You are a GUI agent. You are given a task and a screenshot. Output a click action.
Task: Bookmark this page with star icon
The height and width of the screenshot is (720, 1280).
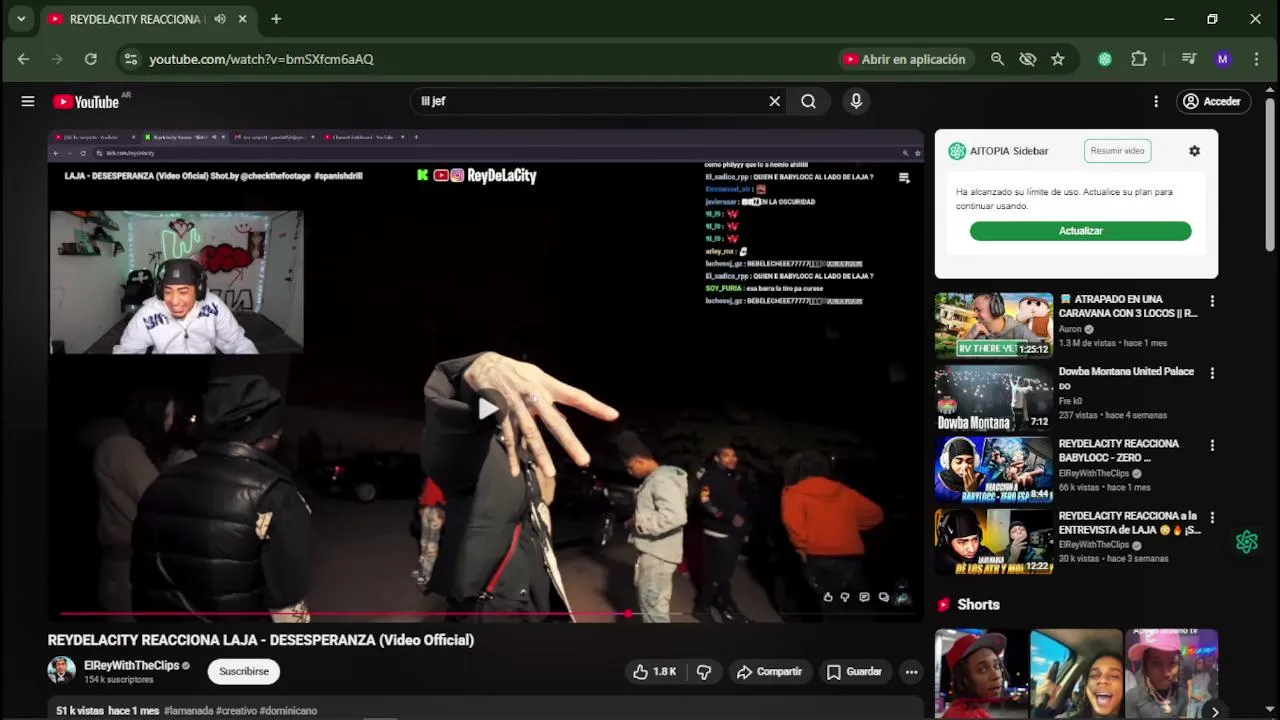(1057, 59)
